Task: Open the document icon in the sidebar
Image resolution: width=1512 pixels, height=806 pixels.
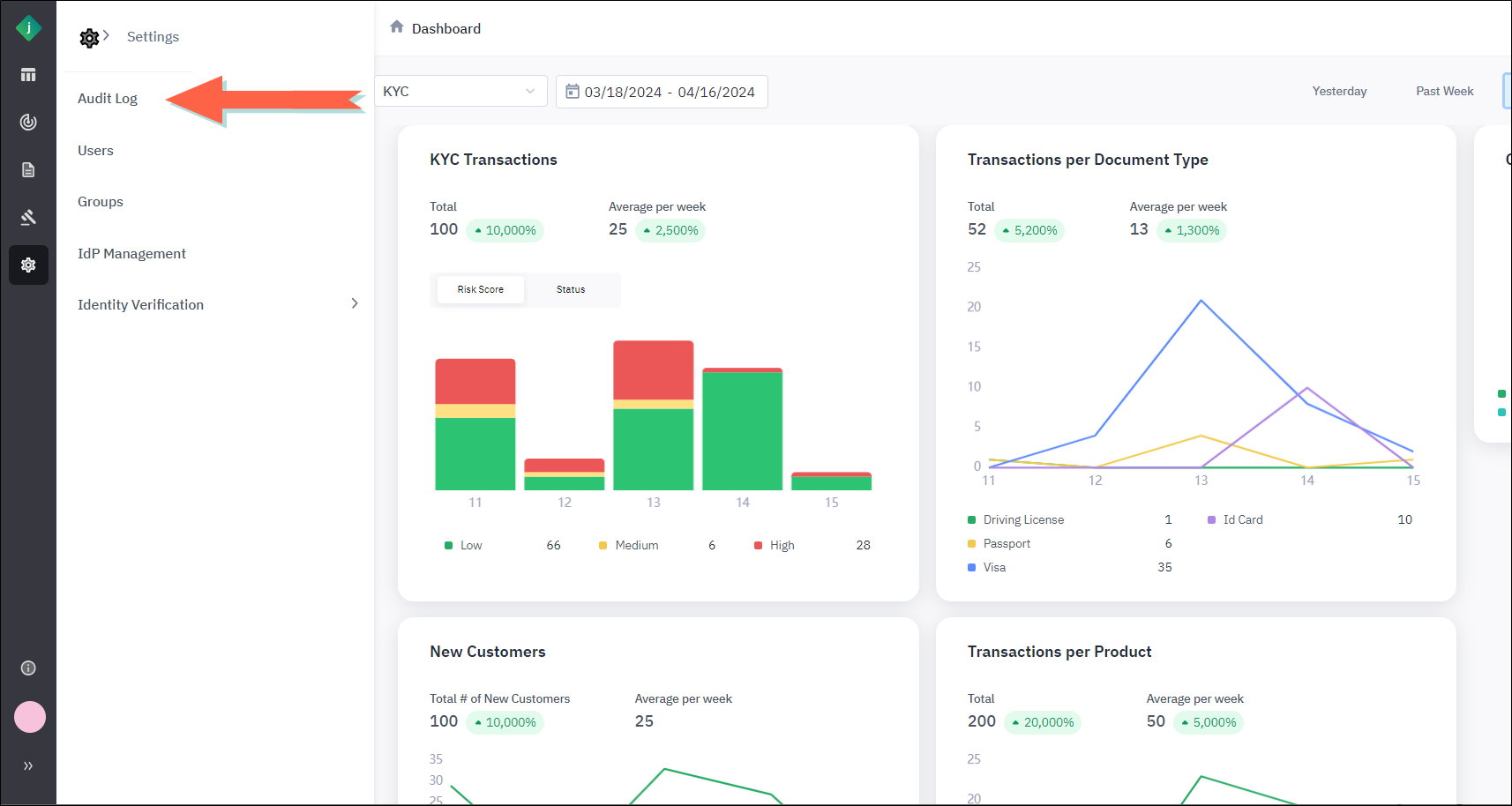Action: pos(28,169)
